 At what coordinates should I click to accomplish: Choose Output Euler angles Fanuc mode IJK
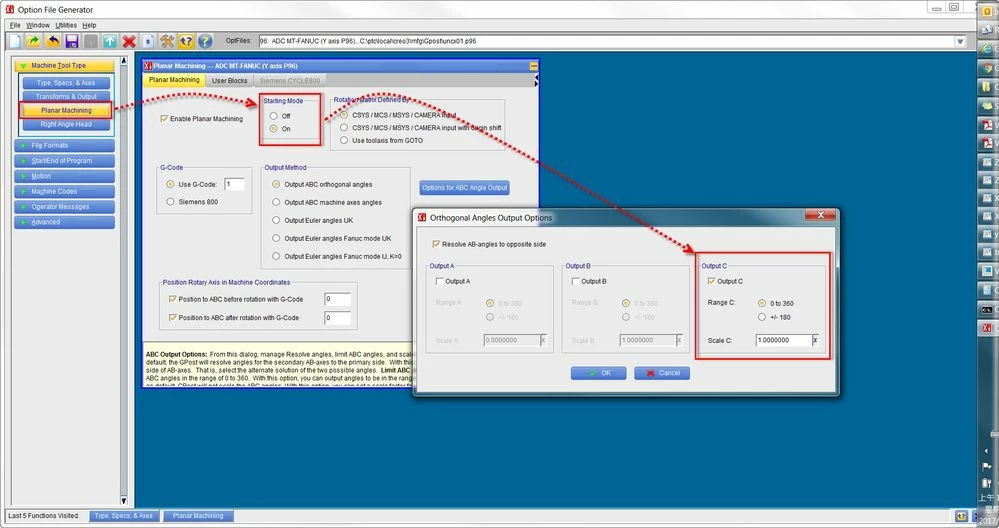click(276, 238)
